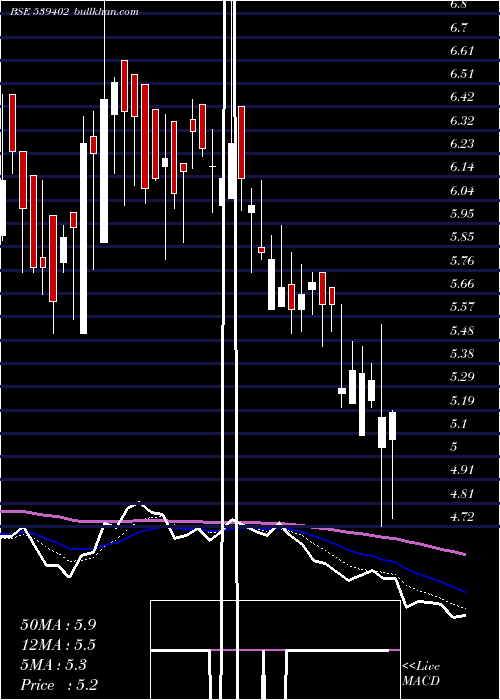Screen dimensions: 500x700
Task: Click the 5.76 price axis label
Action: pyautogui.click(x=462, y=260)
